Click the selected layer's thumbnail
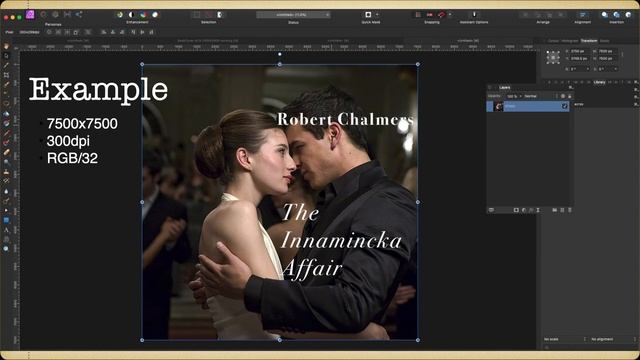 tap(498, 107)
